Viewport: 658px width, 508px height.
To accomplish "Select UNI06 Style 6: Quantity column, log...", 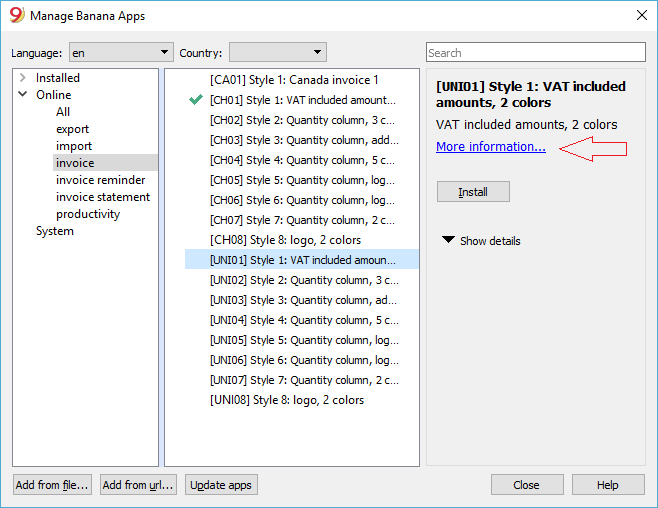I will tap(304, 360).
